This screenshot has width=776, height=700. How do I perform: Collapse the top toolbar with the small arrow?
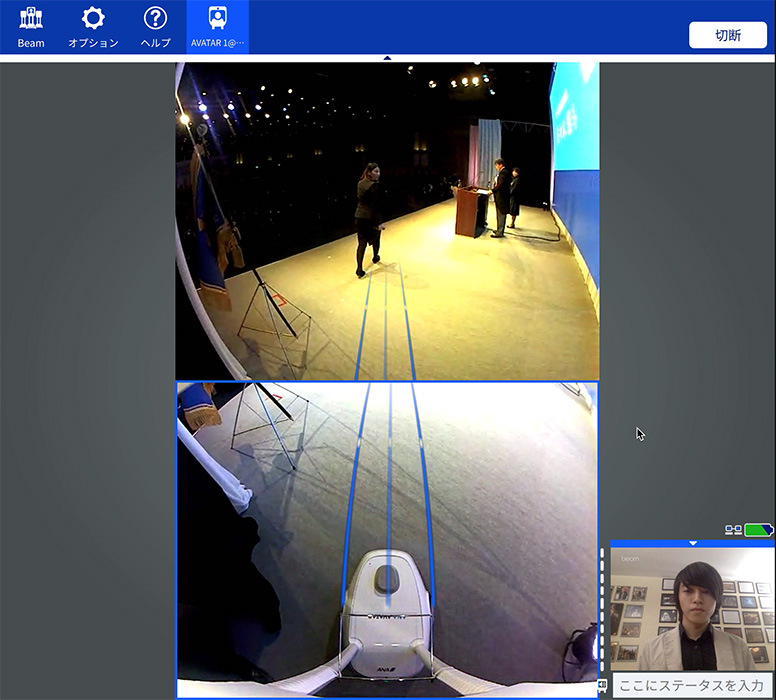[387, 58]
